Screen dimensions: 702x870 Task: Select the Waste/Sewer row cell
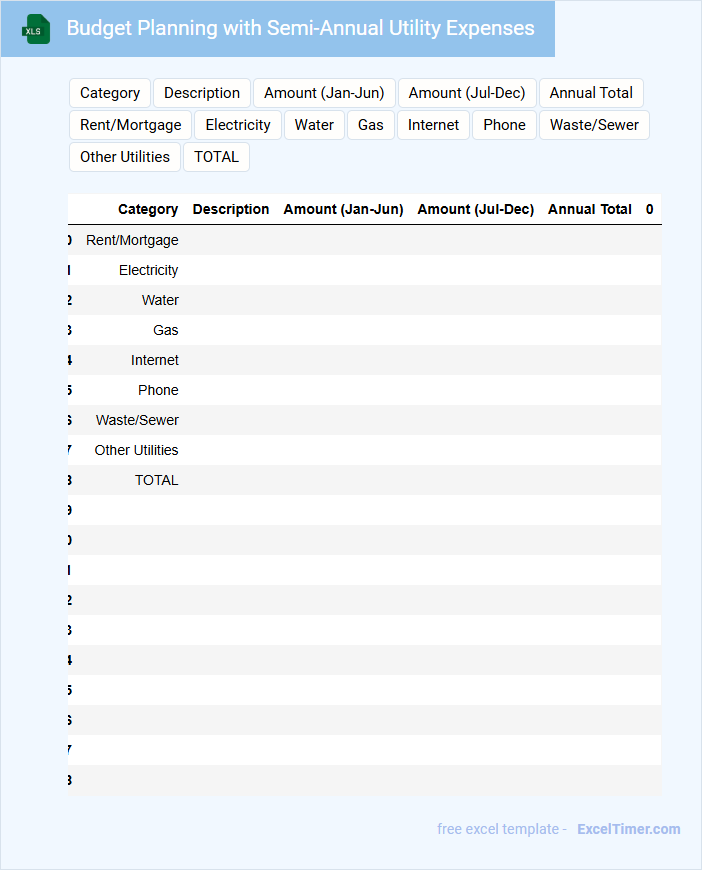coord(137,420)
